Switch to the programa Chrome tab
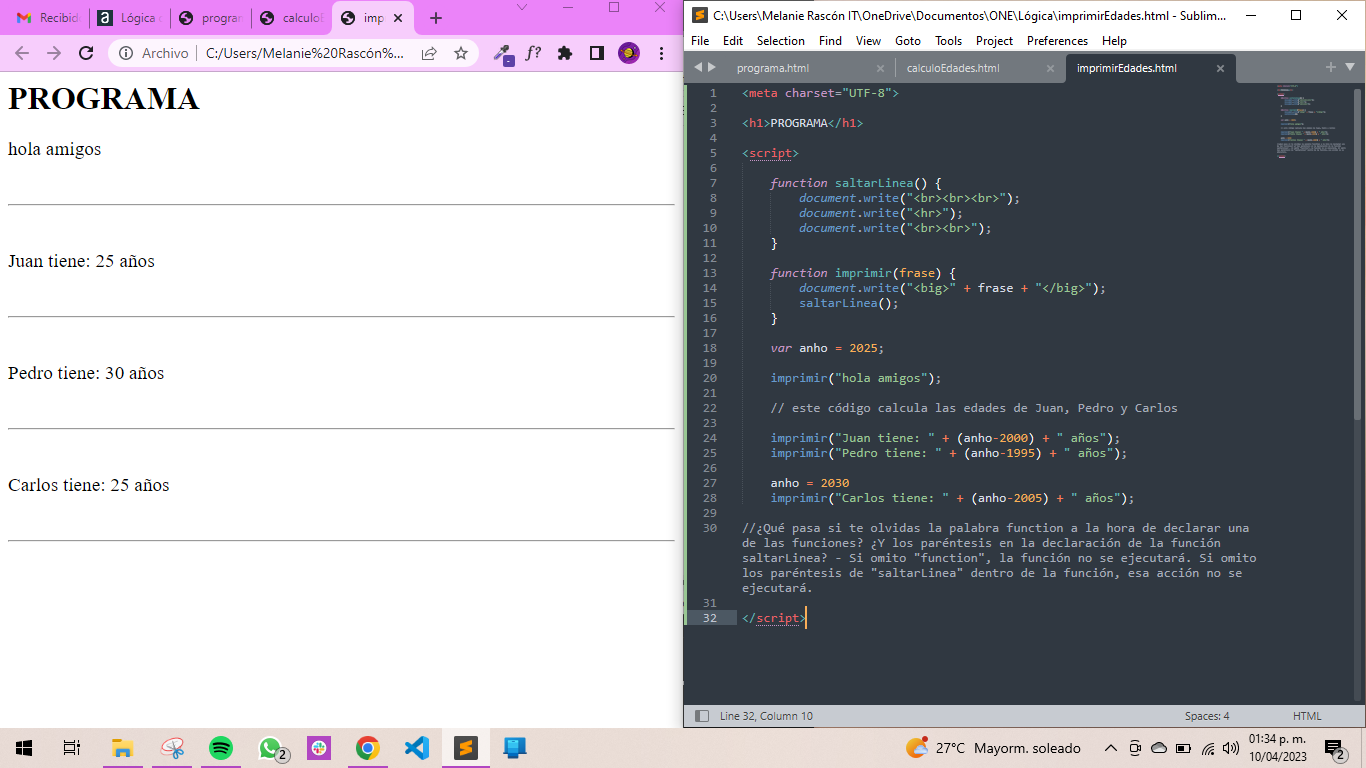 pyautogui.click(x=211, y=18)
